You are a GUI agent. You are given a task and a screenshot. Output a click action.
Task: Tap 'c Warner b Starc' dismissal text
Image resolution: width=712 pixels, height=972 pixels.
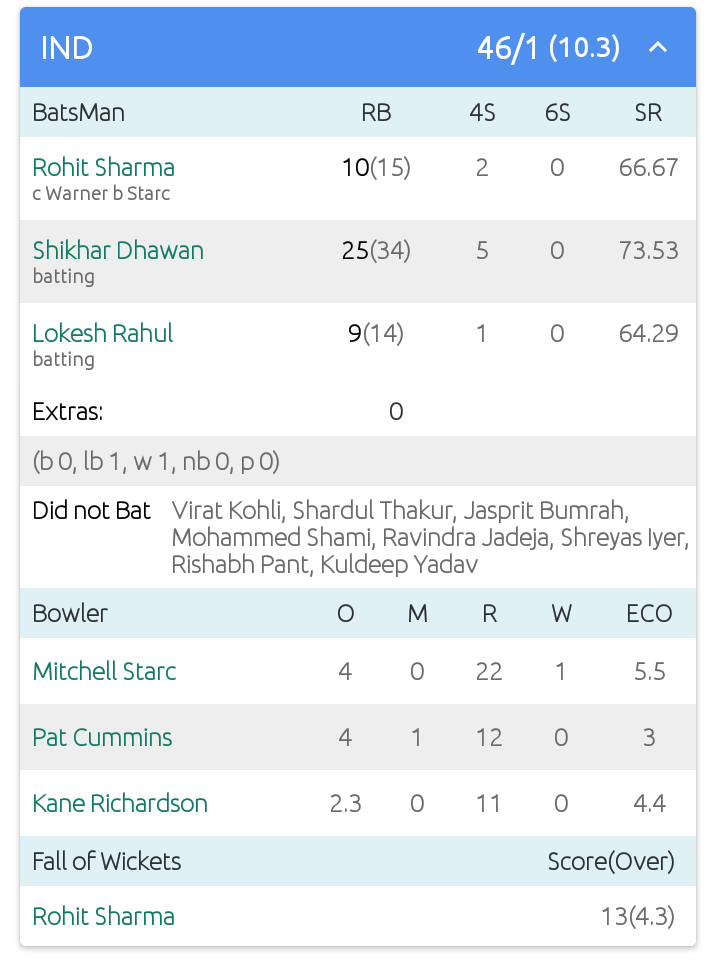101,193
